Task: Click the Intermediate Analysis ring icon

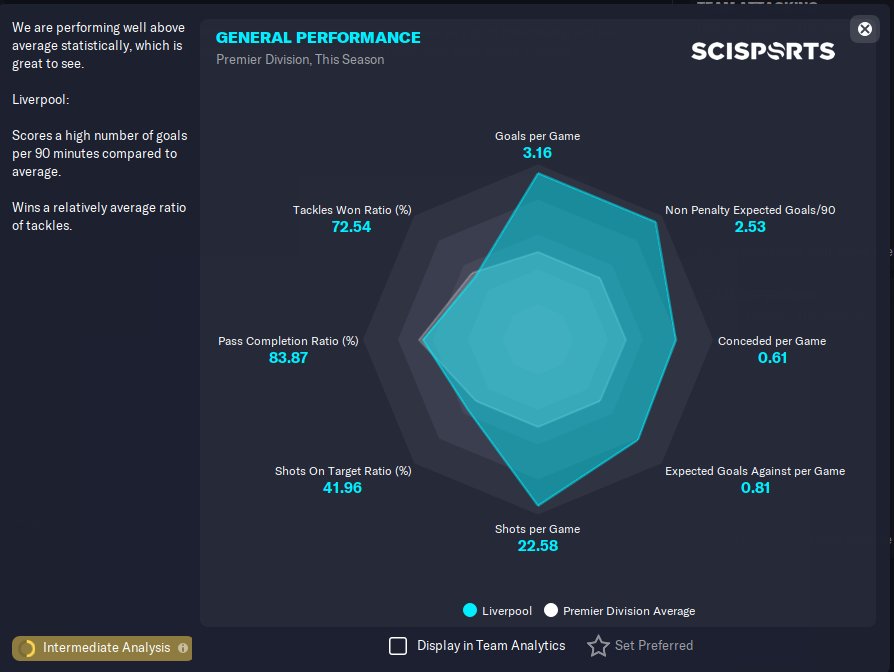Action: [x=27, y=648]
